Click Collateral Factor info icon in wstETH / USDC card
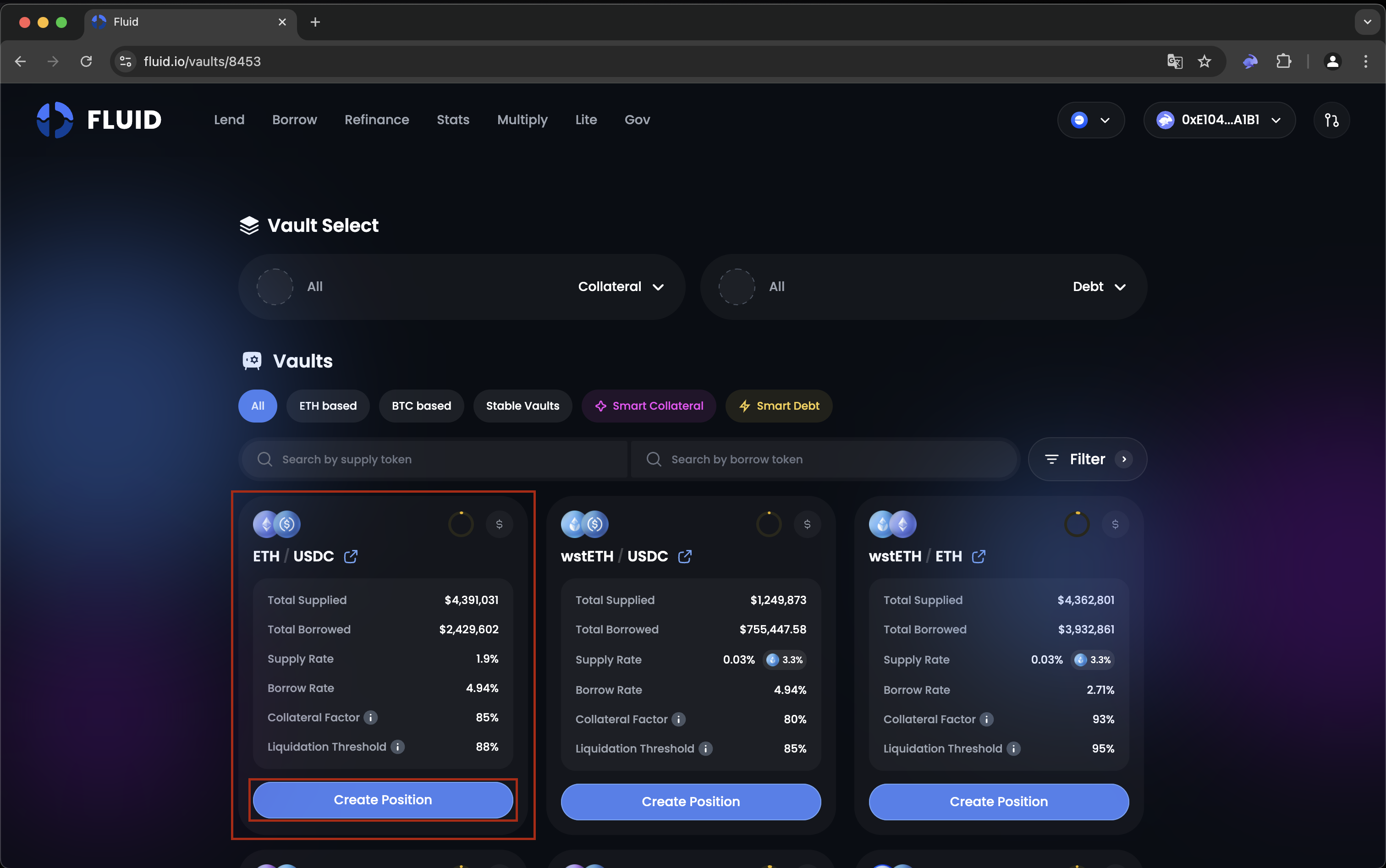This screenshot has height=868, width=1386. (x=679, y=720)
